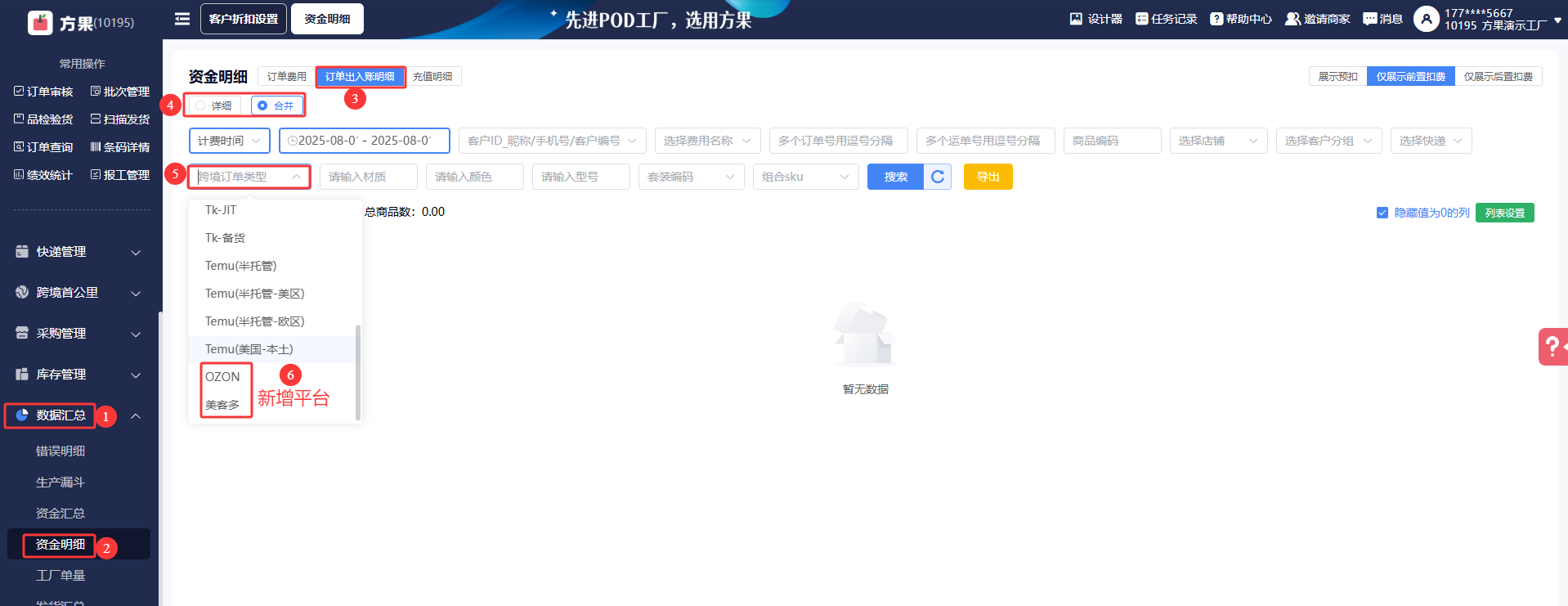Click the refresh icon beside 搜索

[938, 177]
